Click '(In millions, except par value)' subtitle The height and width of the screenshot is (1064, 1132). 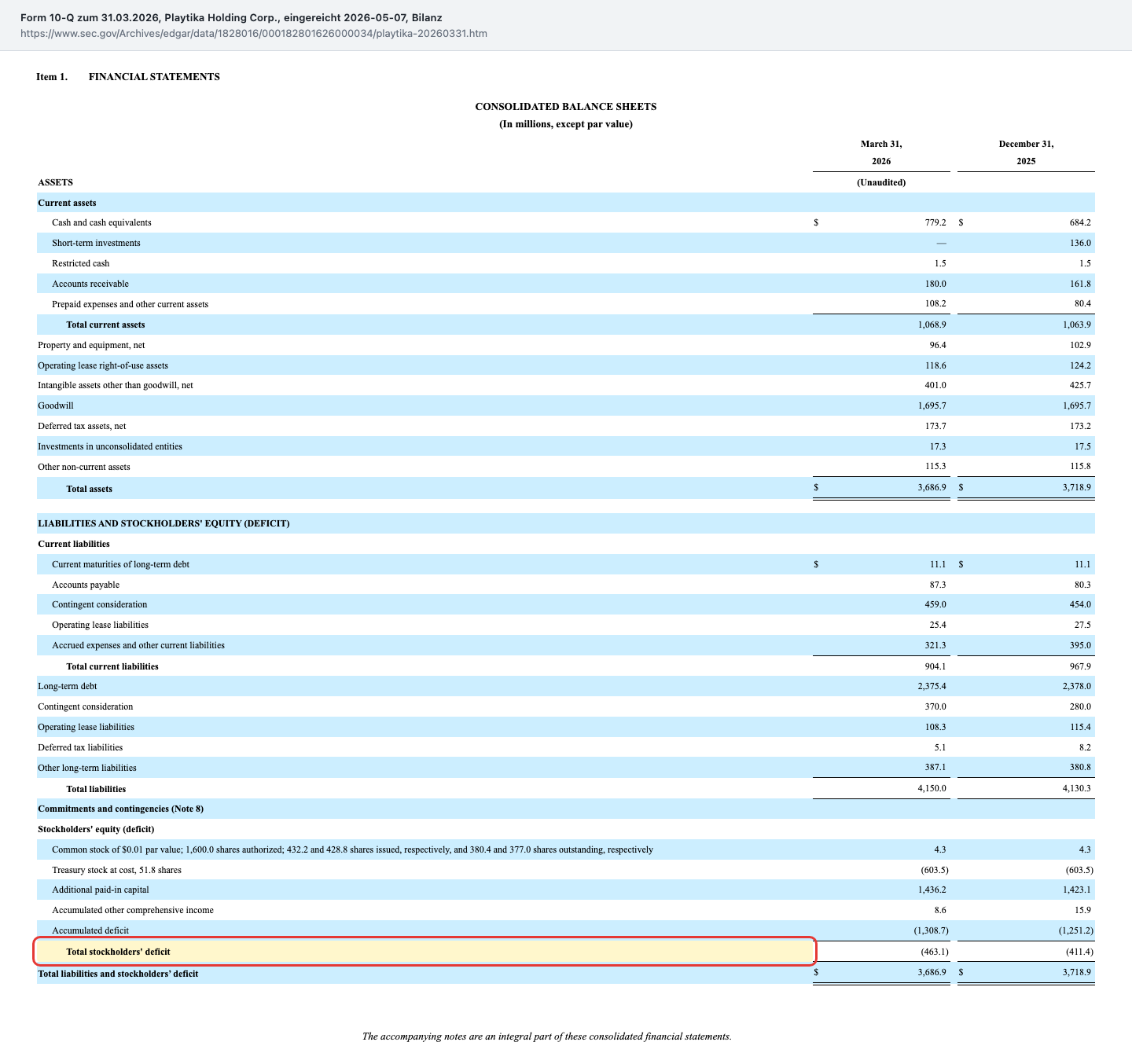[566, 124]
